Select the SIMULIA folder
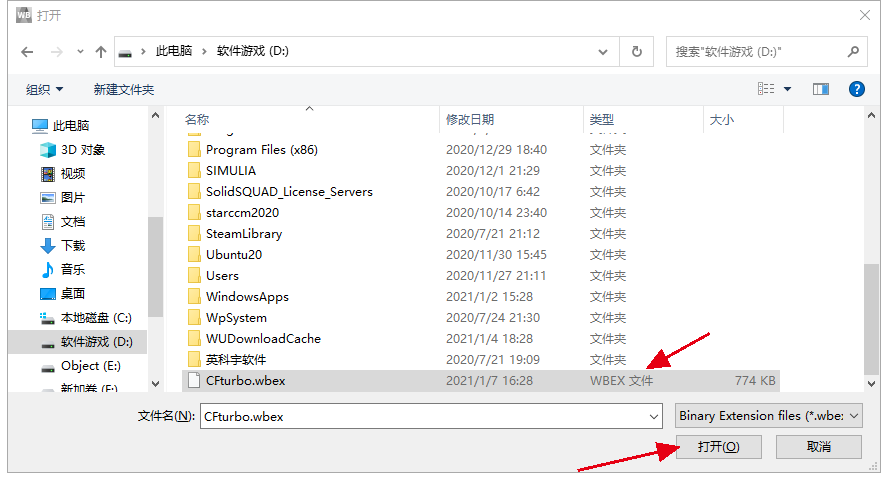The width and height of the screenshot is (888, 480). coord(230,170)
